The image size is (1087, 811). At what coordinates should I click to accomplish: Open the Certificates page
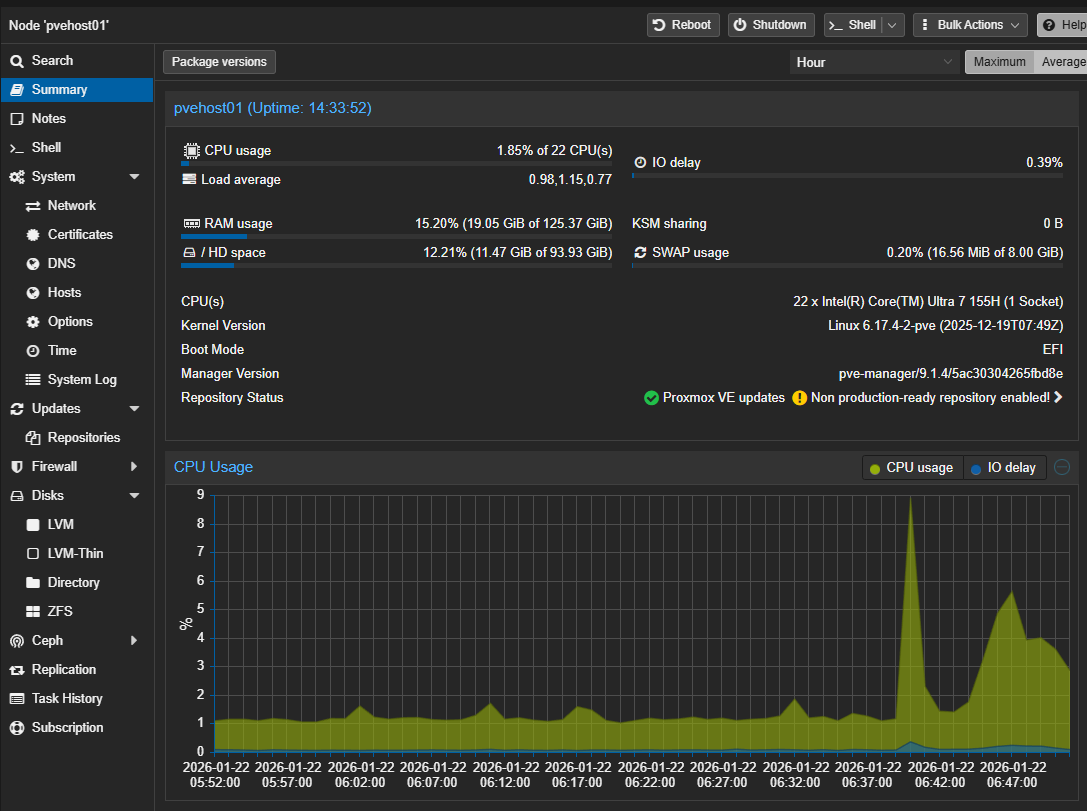click(80, 234)
